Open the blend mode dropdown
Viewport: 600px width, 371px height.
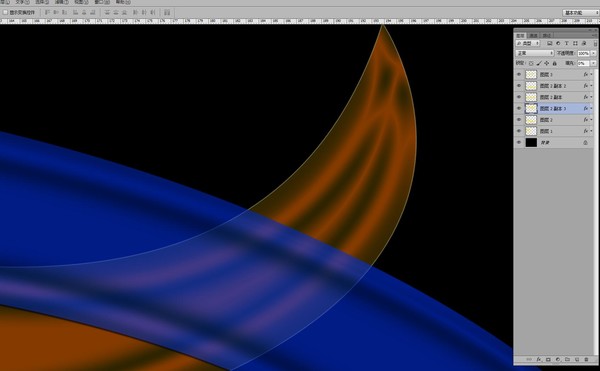[x=535, y=53]
